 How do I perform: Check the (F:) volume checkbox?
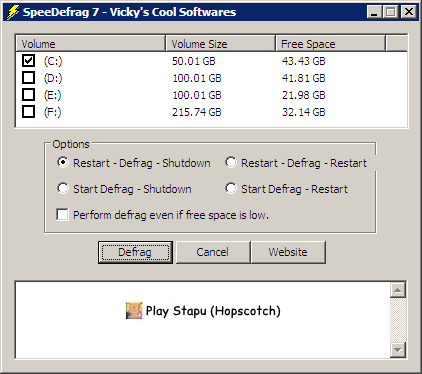click(28, 112)
